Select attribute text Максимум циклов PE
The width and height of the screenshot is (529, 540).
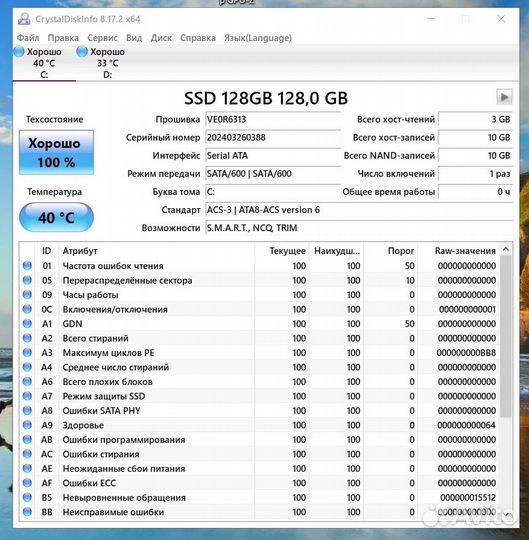[x=108, y=353]
